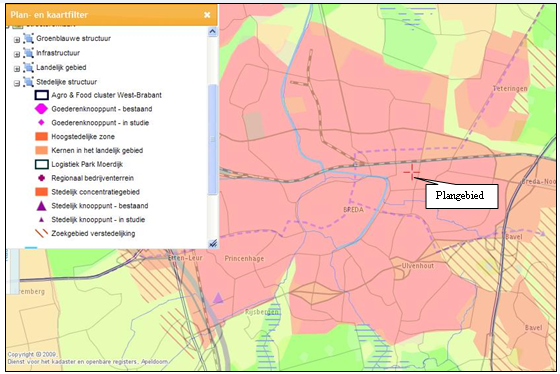Click the Logistiek Park Moerdijk legend symbol
560x374 pixels.
[x=41, y=164]
